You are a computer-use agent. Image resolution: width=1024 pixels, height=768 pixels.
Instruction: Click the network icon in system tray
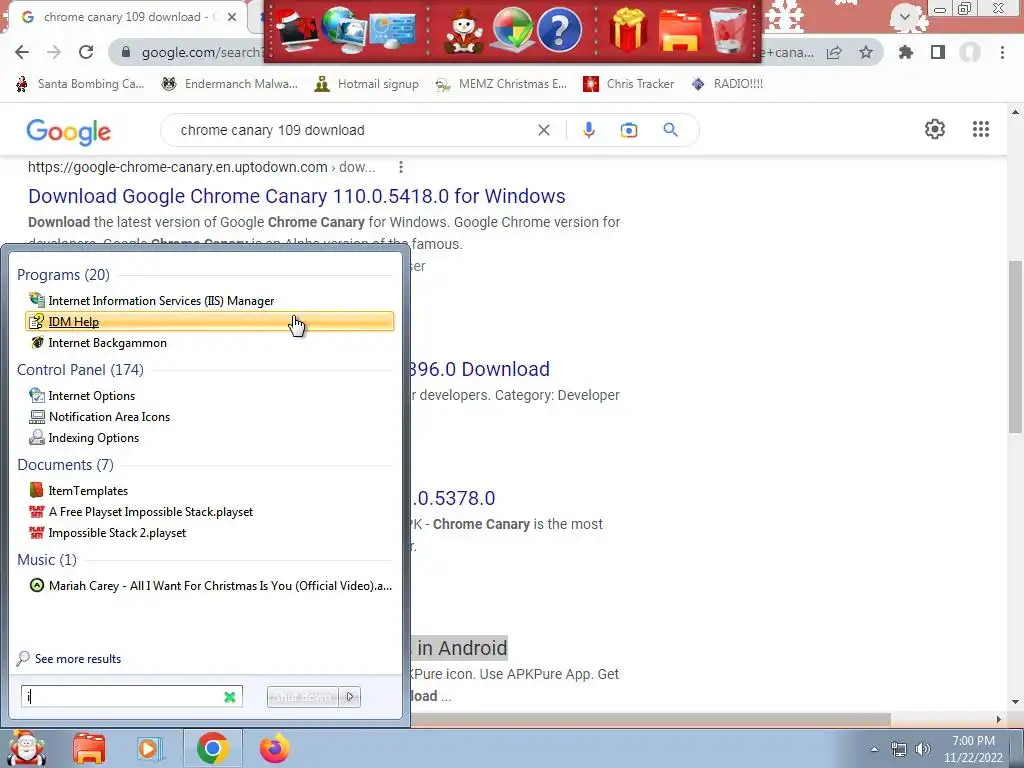[898, 749]
